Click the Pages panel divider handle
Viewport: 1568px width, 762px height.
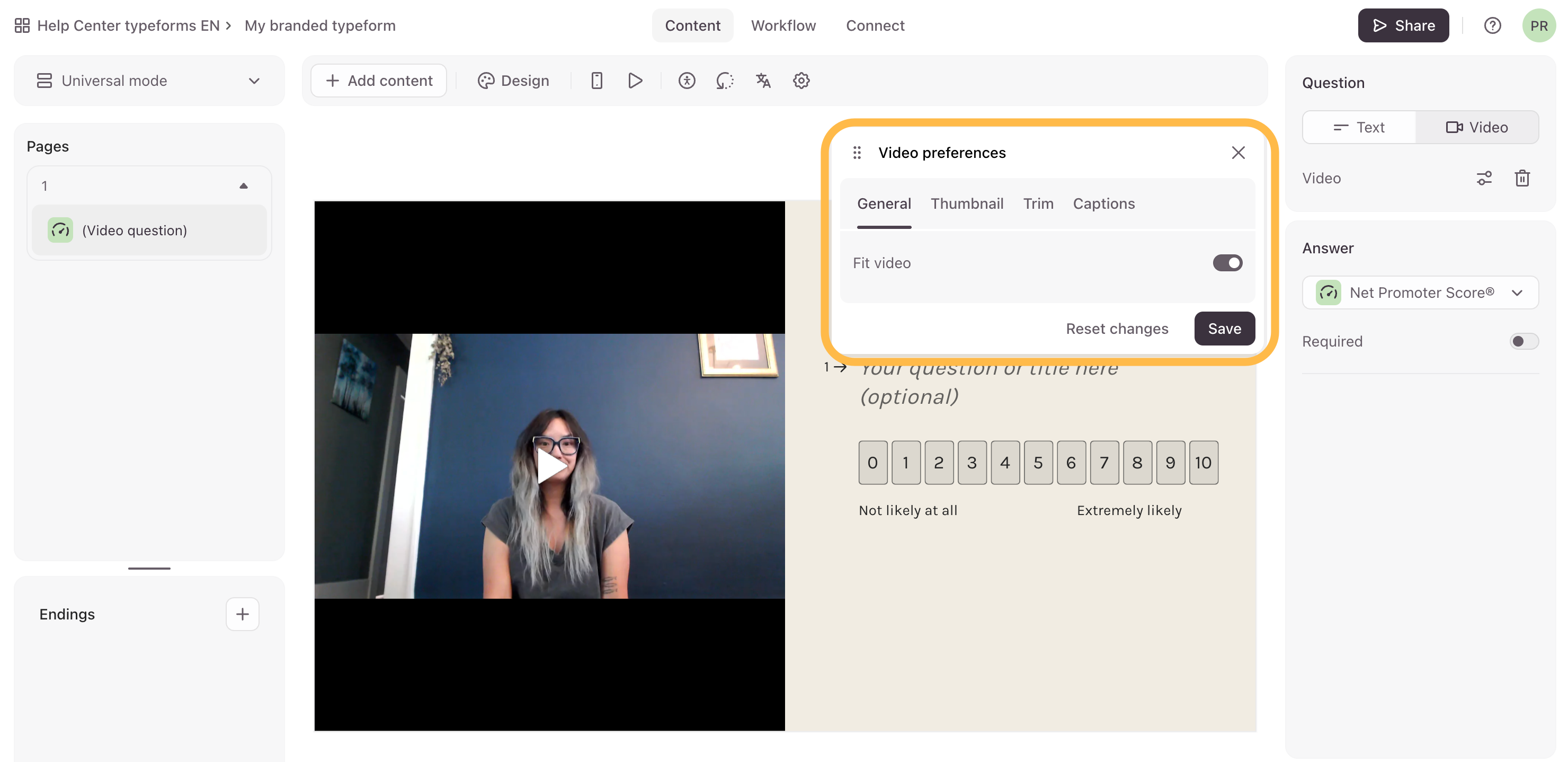pyautogui.click(x=148, y=568)
